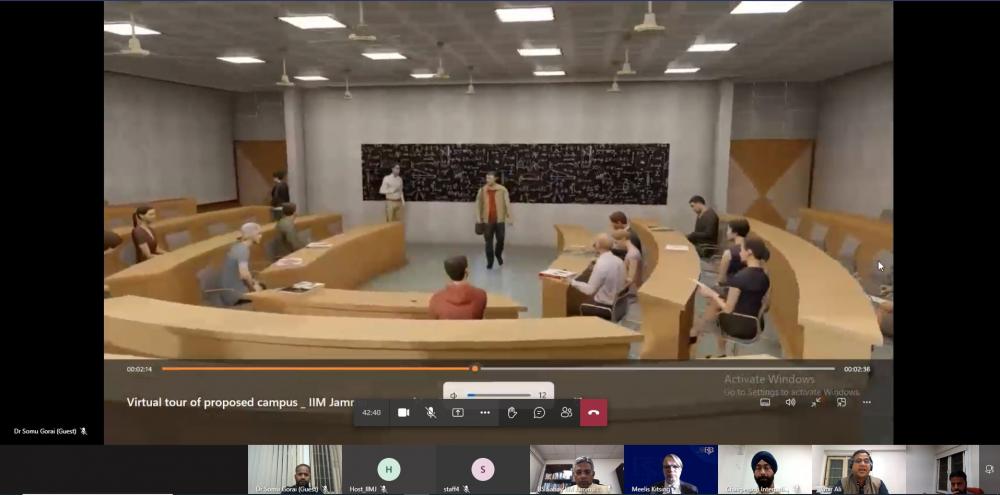
Task: Select Host_IIMJ participant tile
Action: [x=389, y=470]
